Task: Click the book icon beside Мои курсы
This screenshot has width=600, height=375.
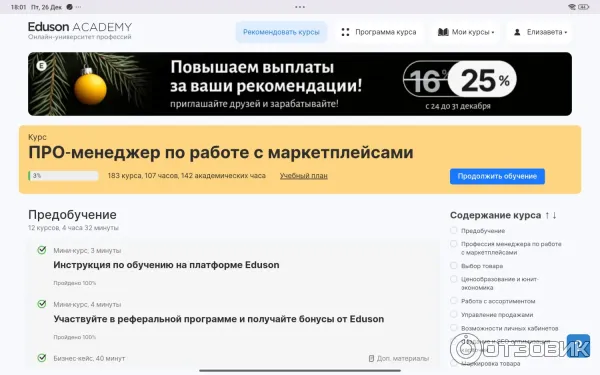Action: [x=443, y=32]
